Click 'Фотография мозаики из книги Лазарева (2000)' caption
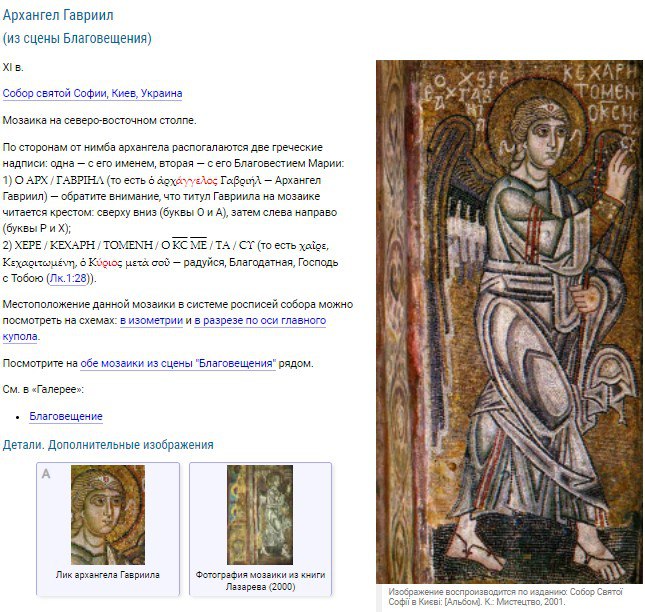 tap(260, 580)
